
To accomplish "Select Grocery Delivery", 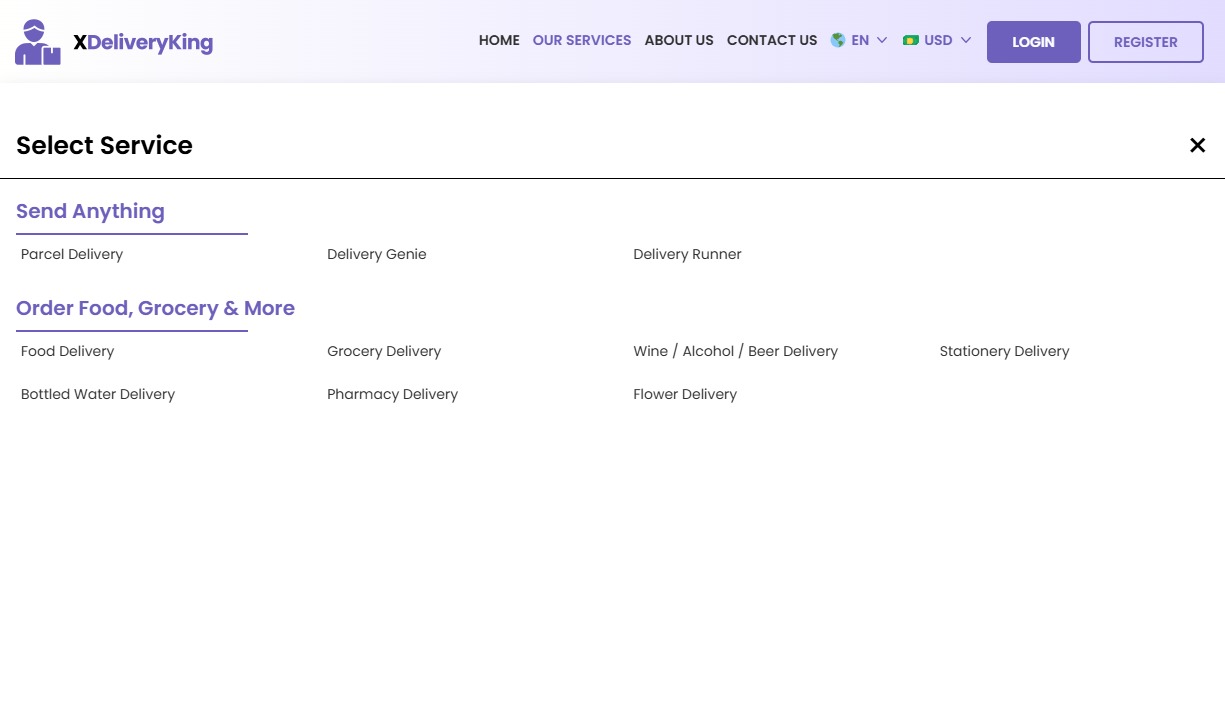I will tap(384, 351).
